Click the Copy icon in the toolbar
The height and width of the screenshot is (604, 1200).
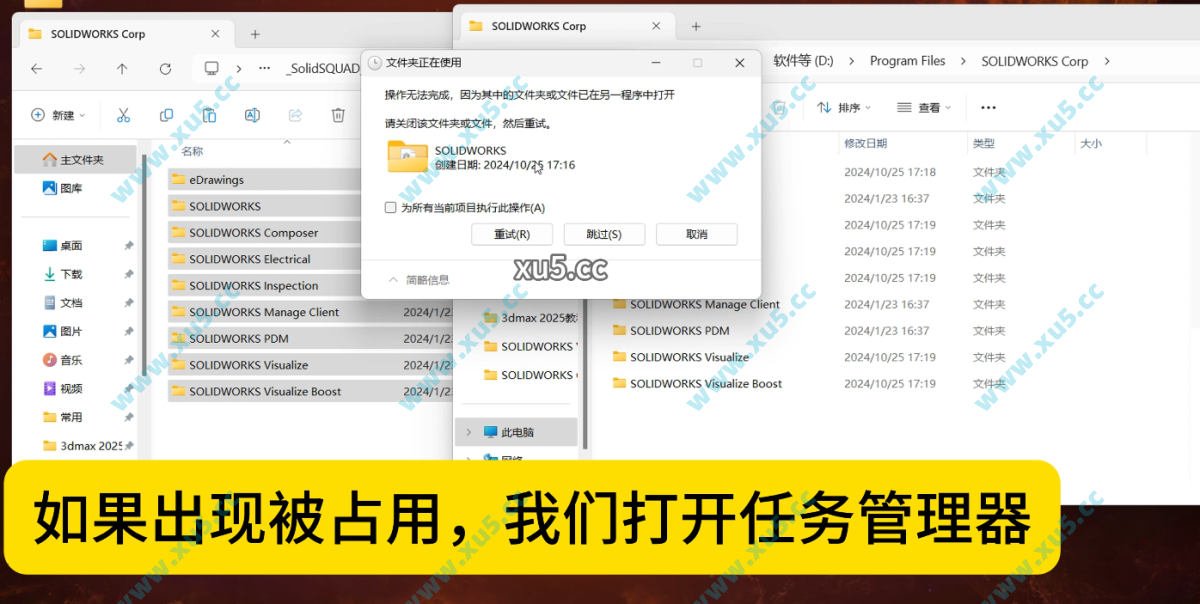tap(166, 115)
